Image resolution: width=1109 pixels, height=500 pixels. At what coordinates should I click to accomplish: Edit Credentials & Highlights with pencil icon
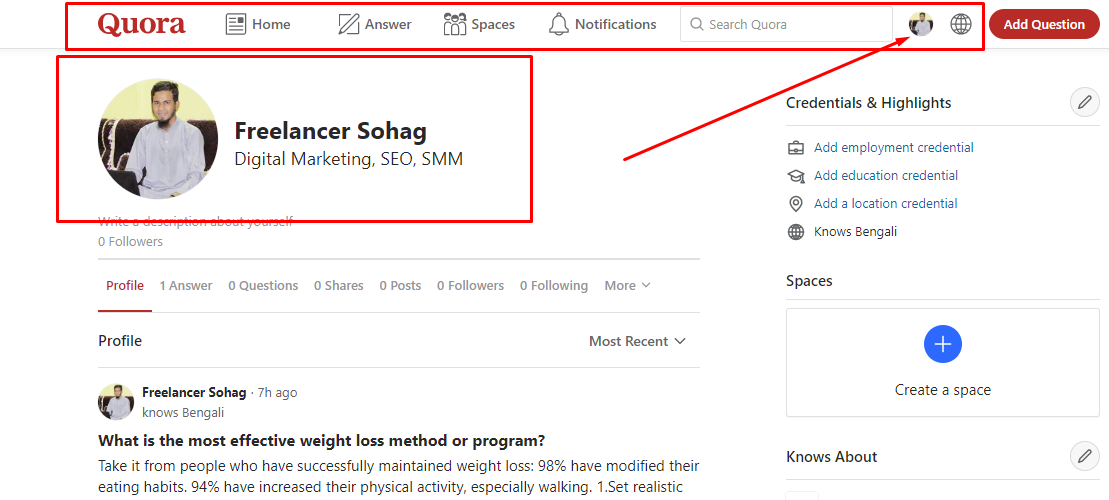[x=1084, y=103]
